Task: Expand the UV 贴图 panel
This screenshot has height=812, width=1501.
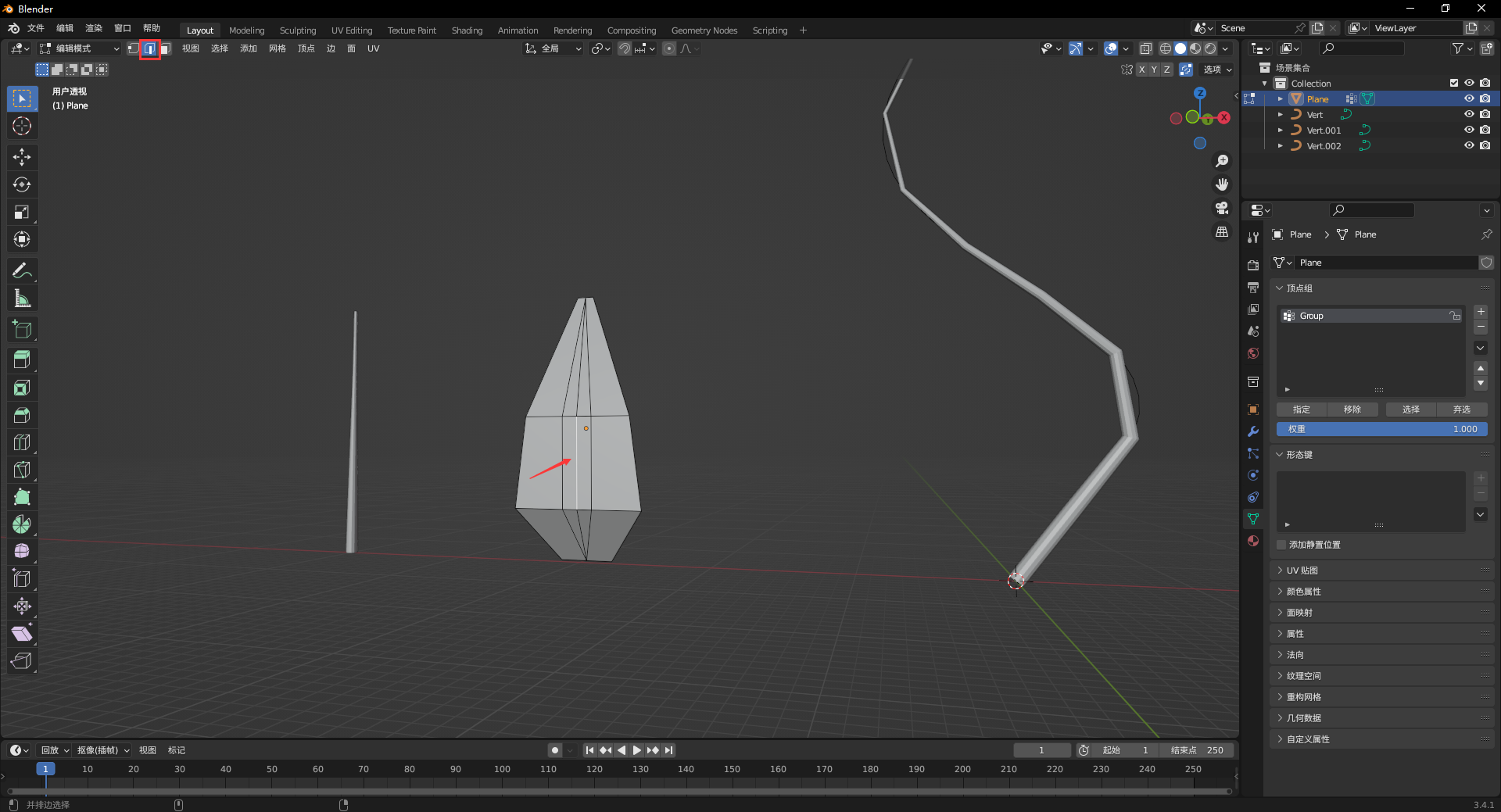Action: [1302, 571]
